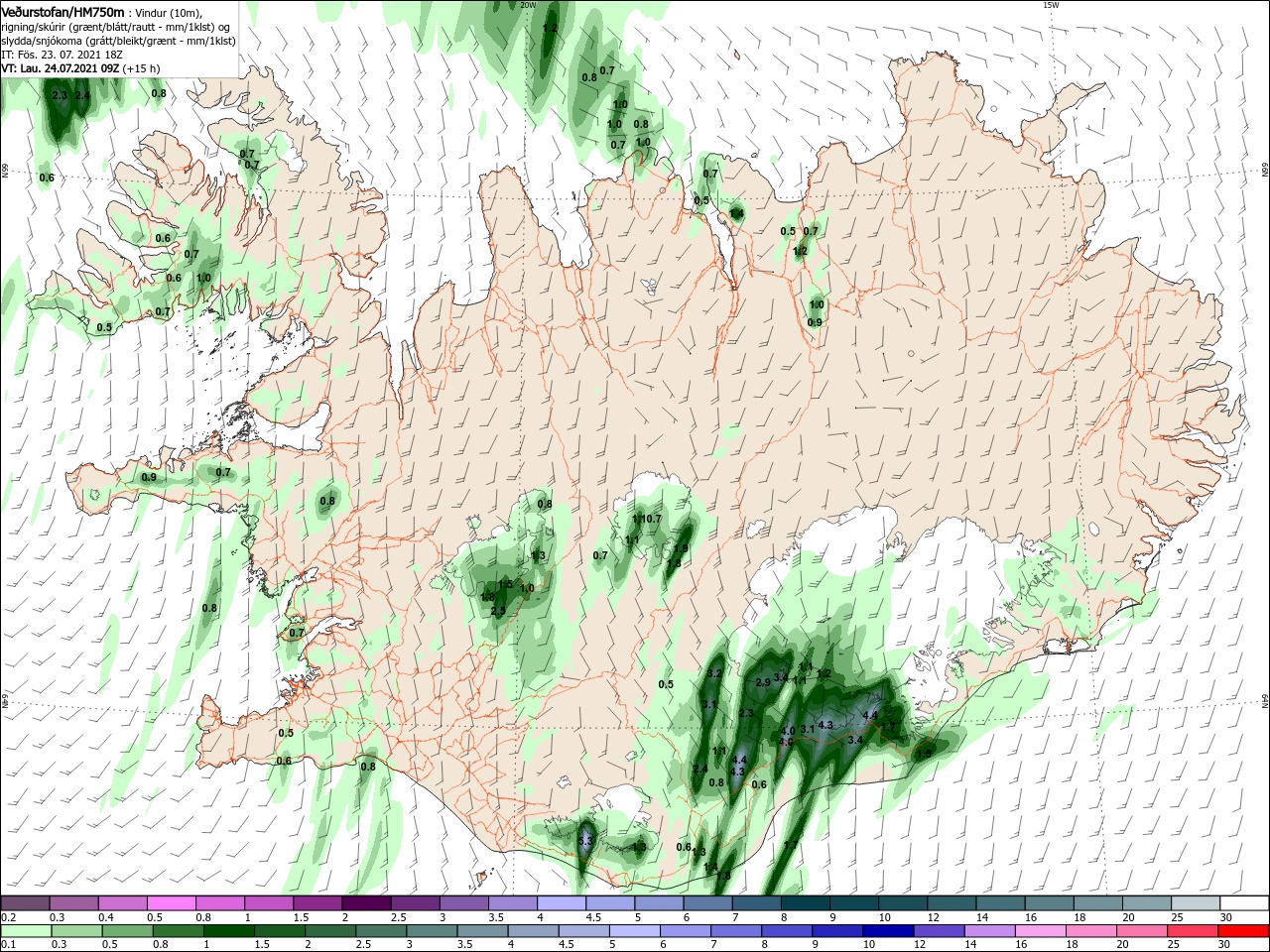1270x952 pixels.
Task: Click the bright red swatch ending the lower legend row
Action: tap(1244, 931)
